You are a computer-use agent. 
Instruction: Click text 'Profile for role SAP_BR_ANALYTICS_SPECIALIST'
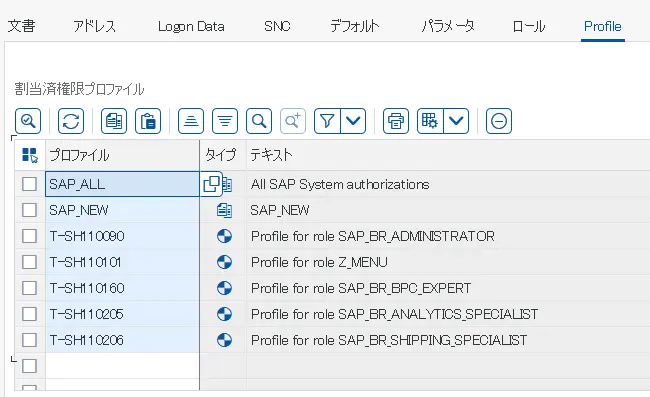pos(394,314)
